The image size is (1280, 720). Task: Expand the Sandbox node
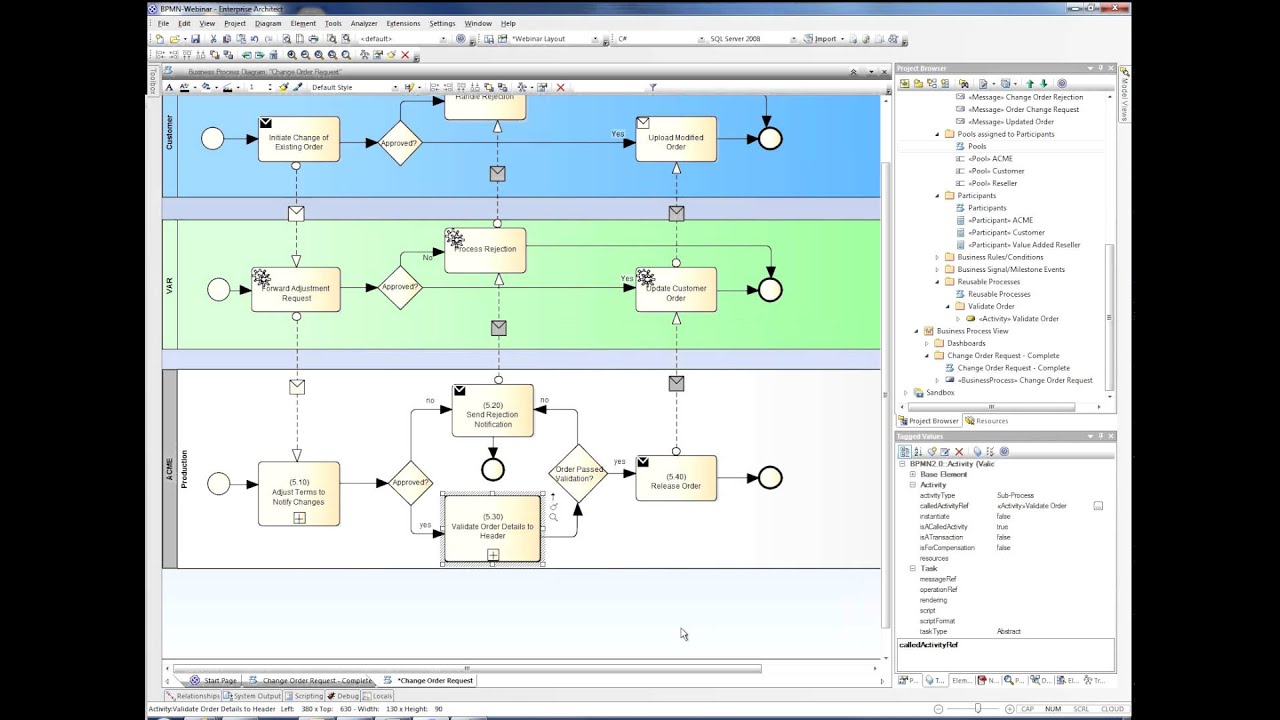pyautogui.click(x=905, y=393)
